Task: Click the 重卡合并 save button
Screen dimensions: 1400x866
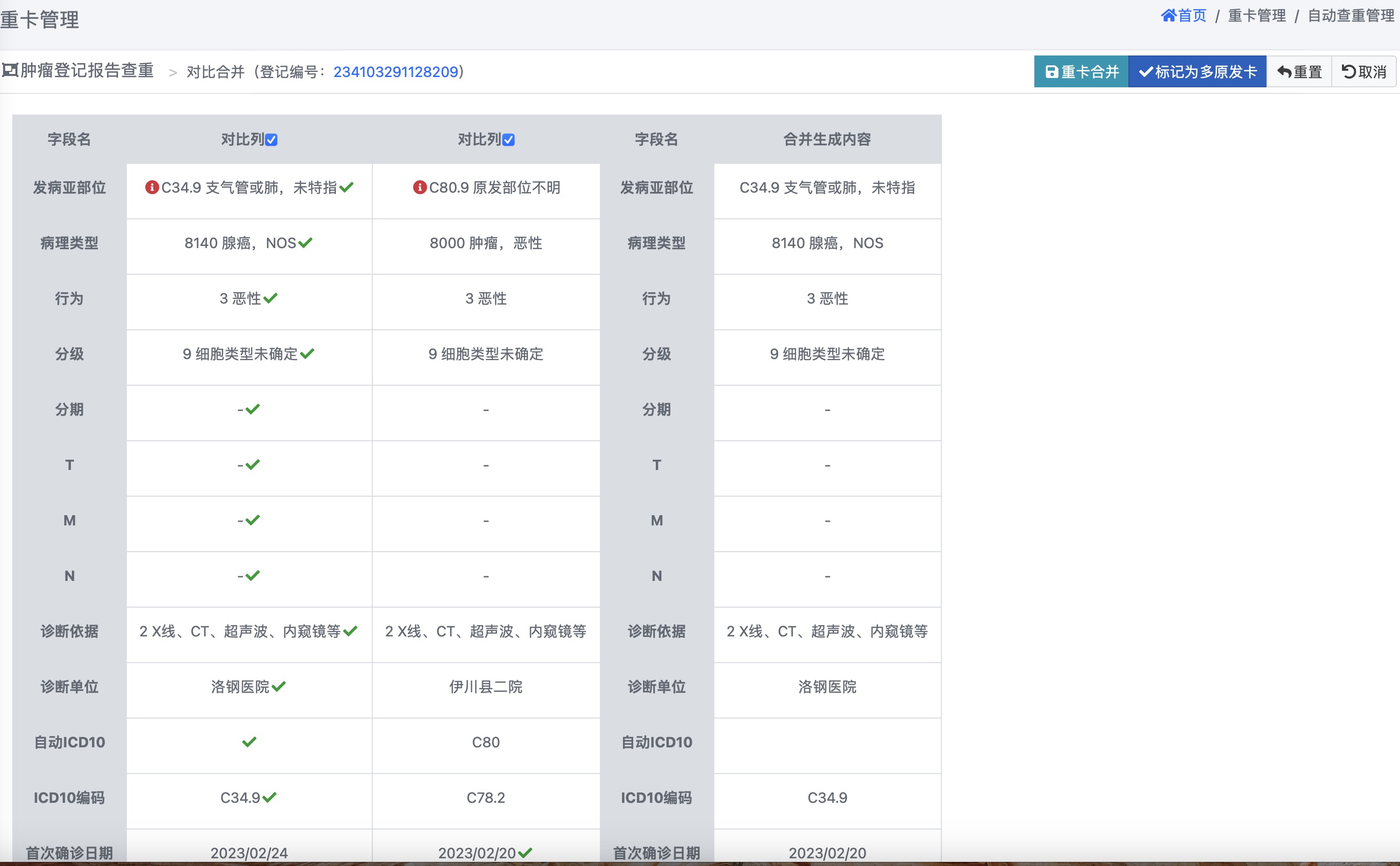Action: [1081, 71]
